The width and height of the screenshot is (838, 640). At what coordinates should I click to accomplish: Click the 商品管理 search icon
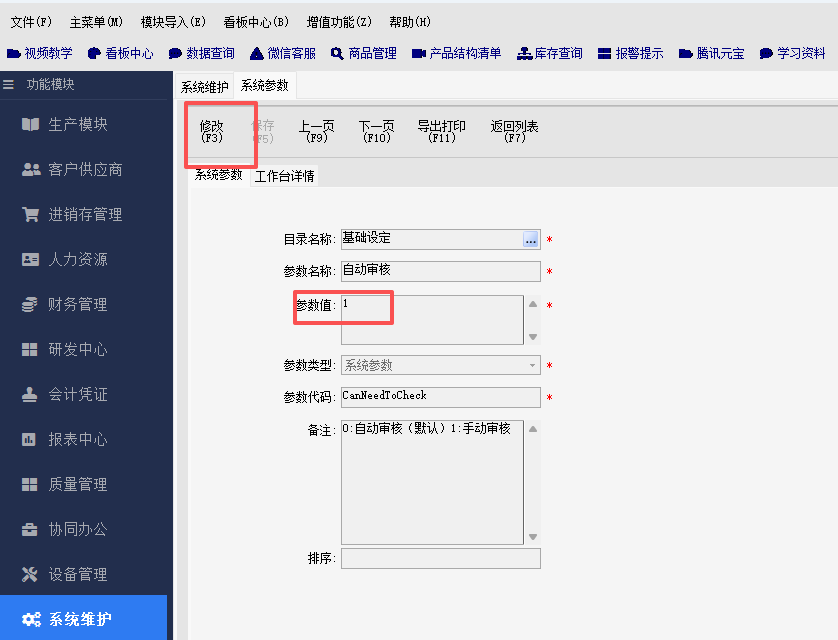click(x=337, y=53)
